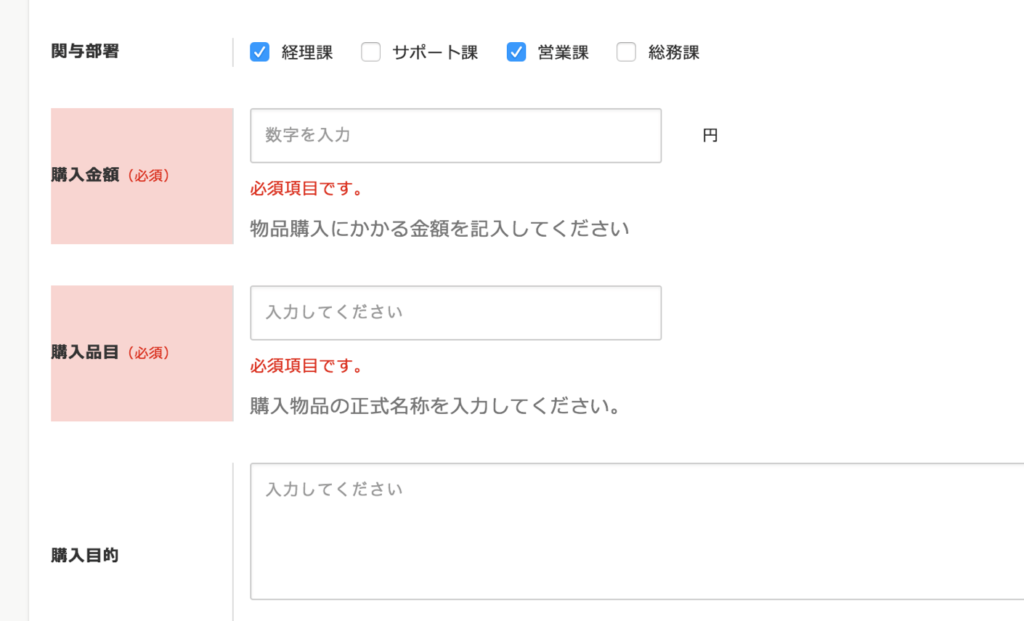The width and height of the screenshot is (1024, 621).
Task: Click the 購入品目 text input field
Action: click(x=455, y=312)
